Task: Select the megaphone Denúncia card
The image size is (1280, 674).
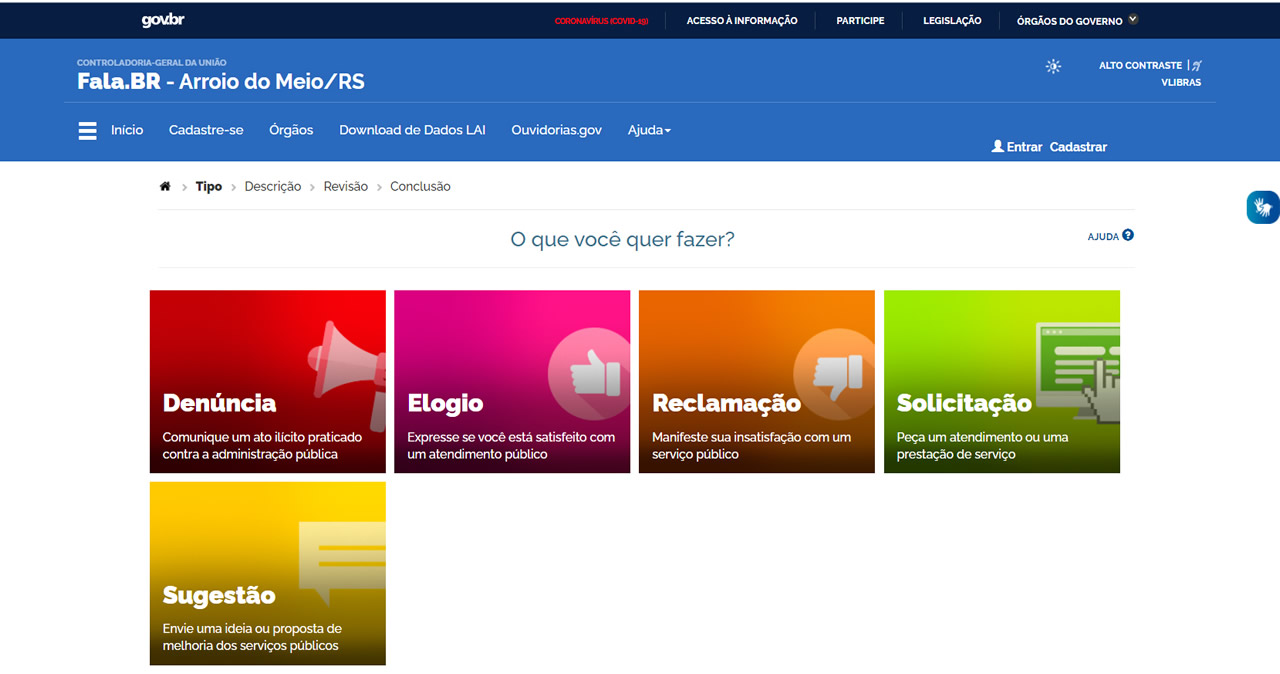Action: (267, 381)
